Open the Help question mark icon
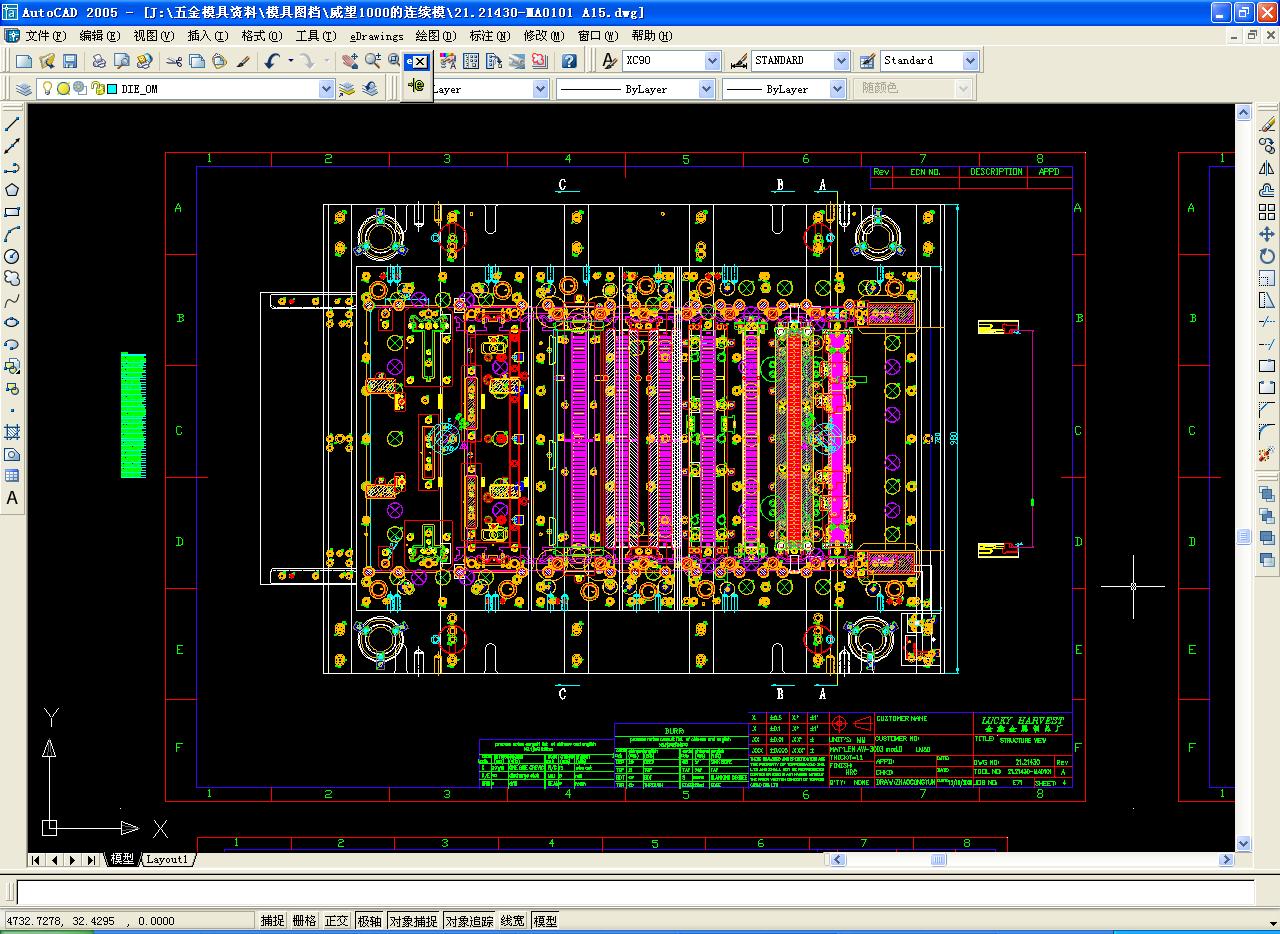 (569, 61)
